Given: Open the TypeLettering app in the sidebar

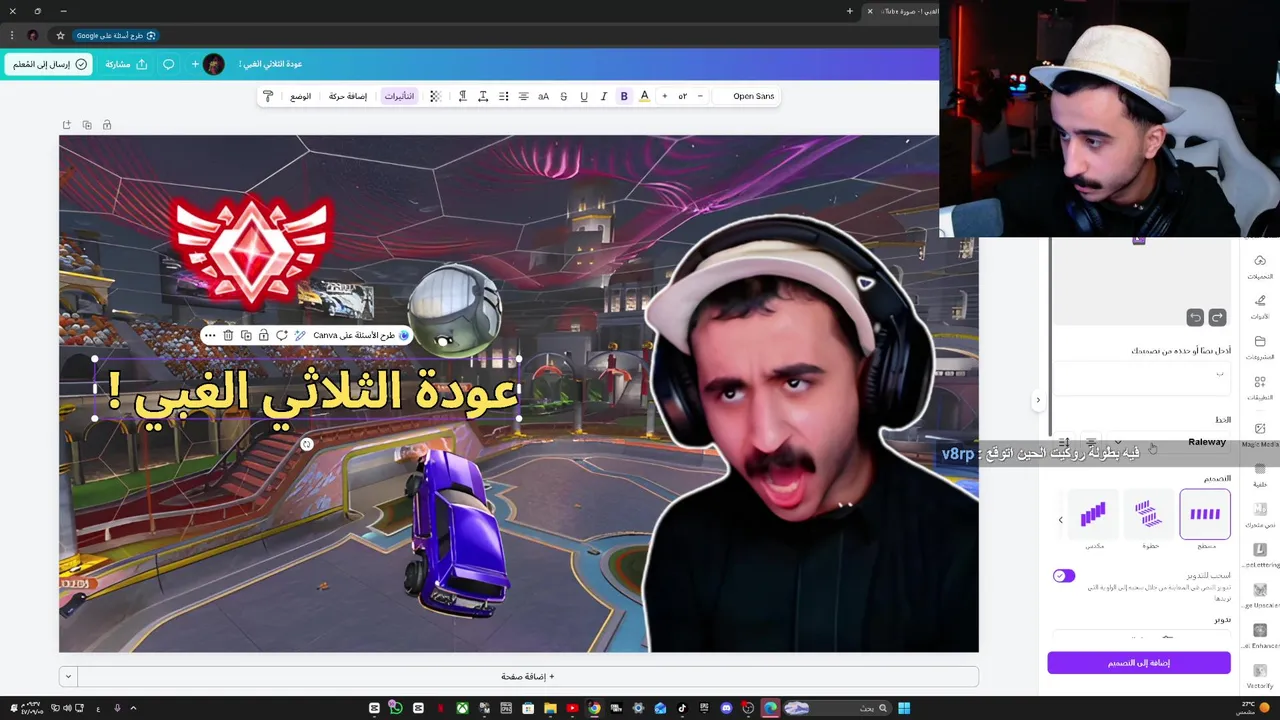Looking at the screenshot, I should click(1260, 555).
